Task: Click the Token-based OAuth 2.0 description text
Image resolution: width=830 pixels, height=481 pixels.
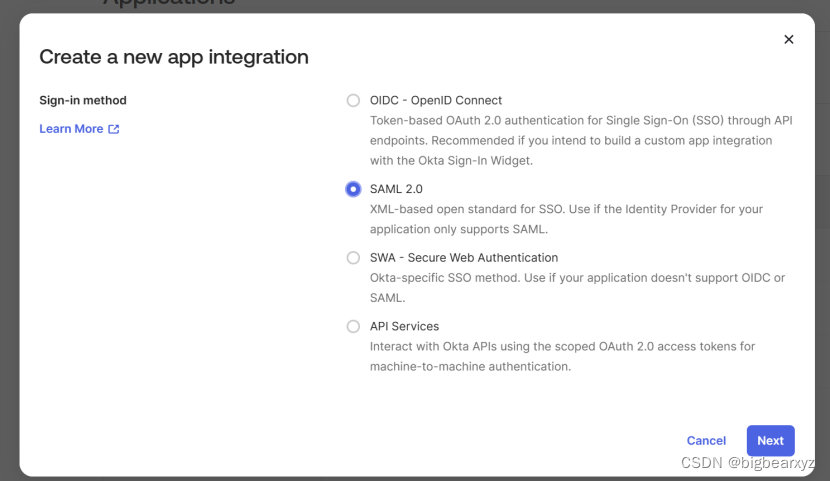Action: click(x=580, y=130)
